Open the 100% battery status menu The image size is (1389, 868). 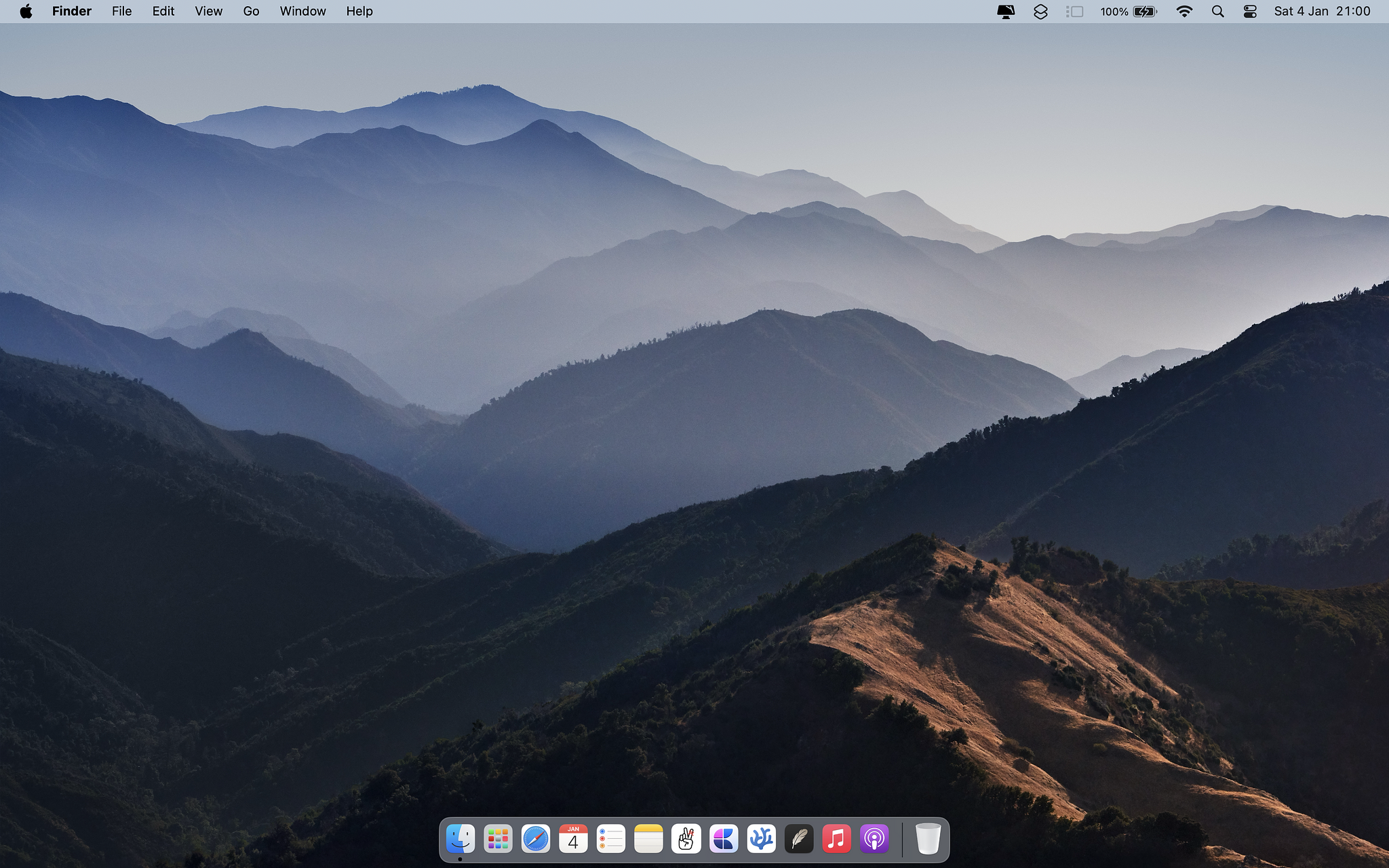1129,12
